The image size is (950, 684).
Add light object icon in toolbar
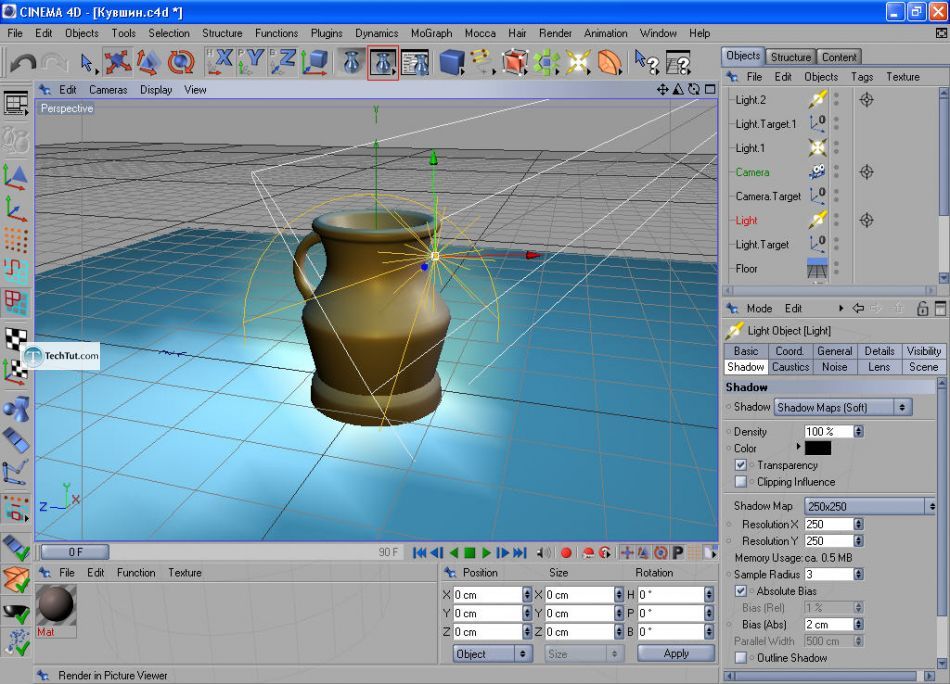coord(578,62)
